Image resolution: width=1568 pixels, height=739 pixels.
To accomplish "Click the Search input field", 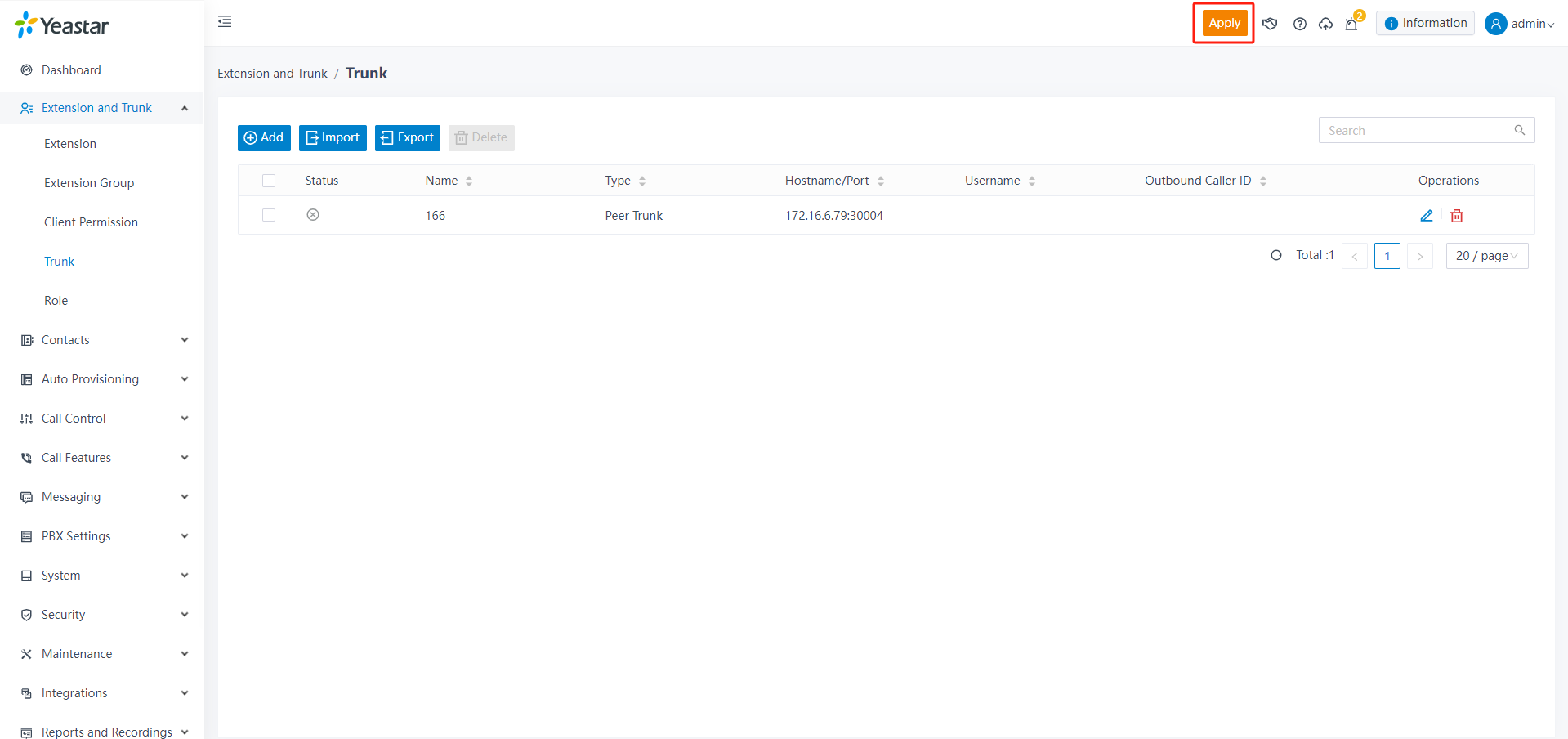I will click(x=1427, y=130).
